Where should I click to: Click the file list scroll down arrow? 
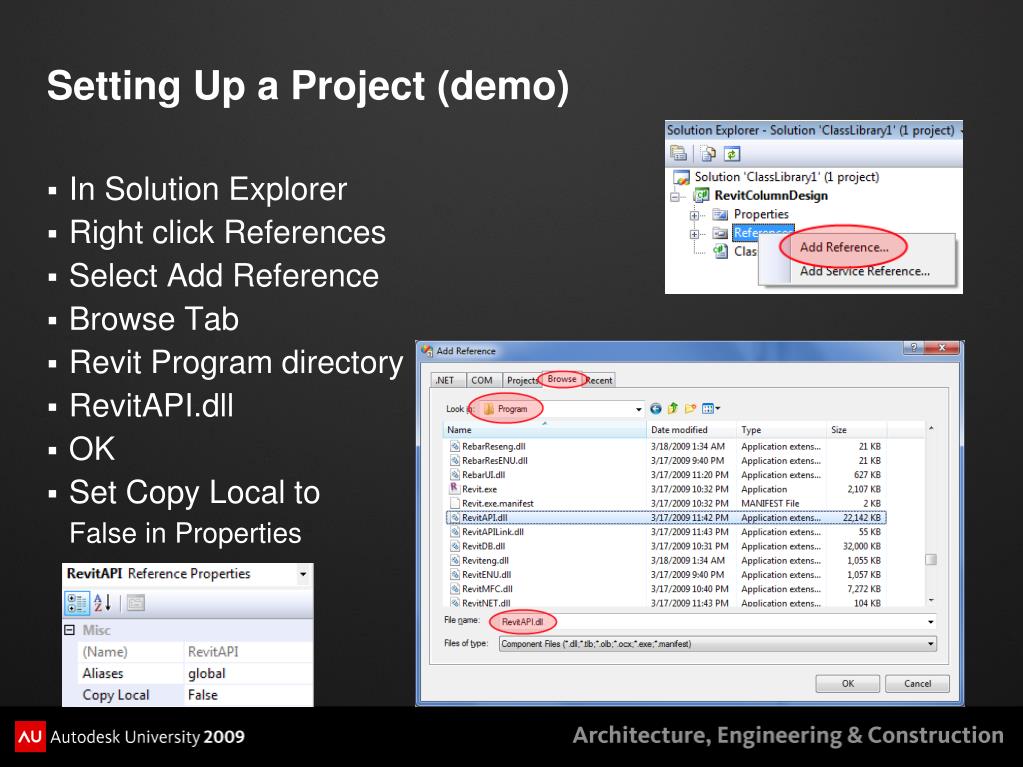tap(931, 600)
